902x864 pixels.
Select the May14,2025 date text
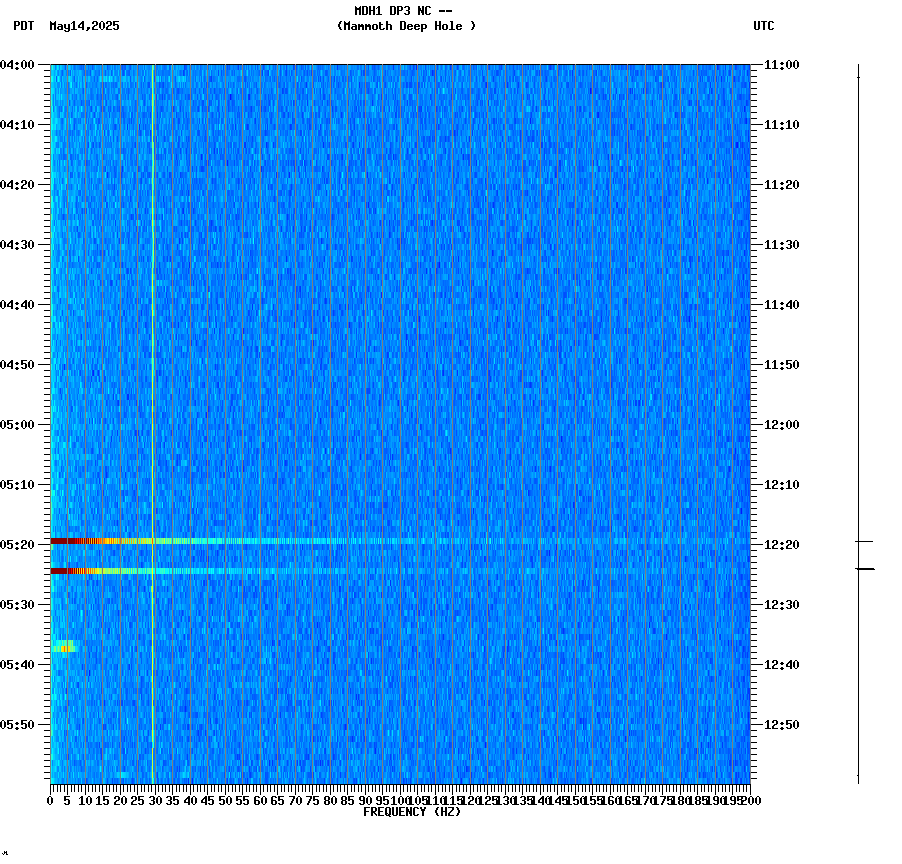[x=83, y=27]
